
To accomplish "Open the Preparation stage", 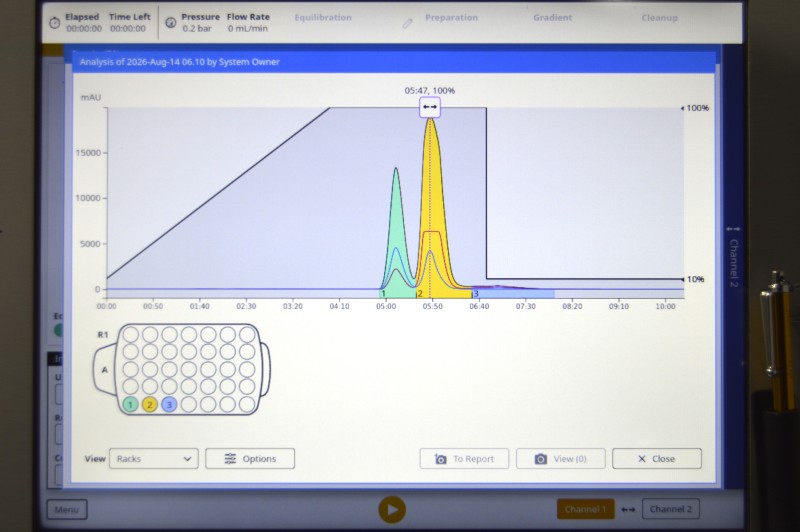I will click(452, 18).
